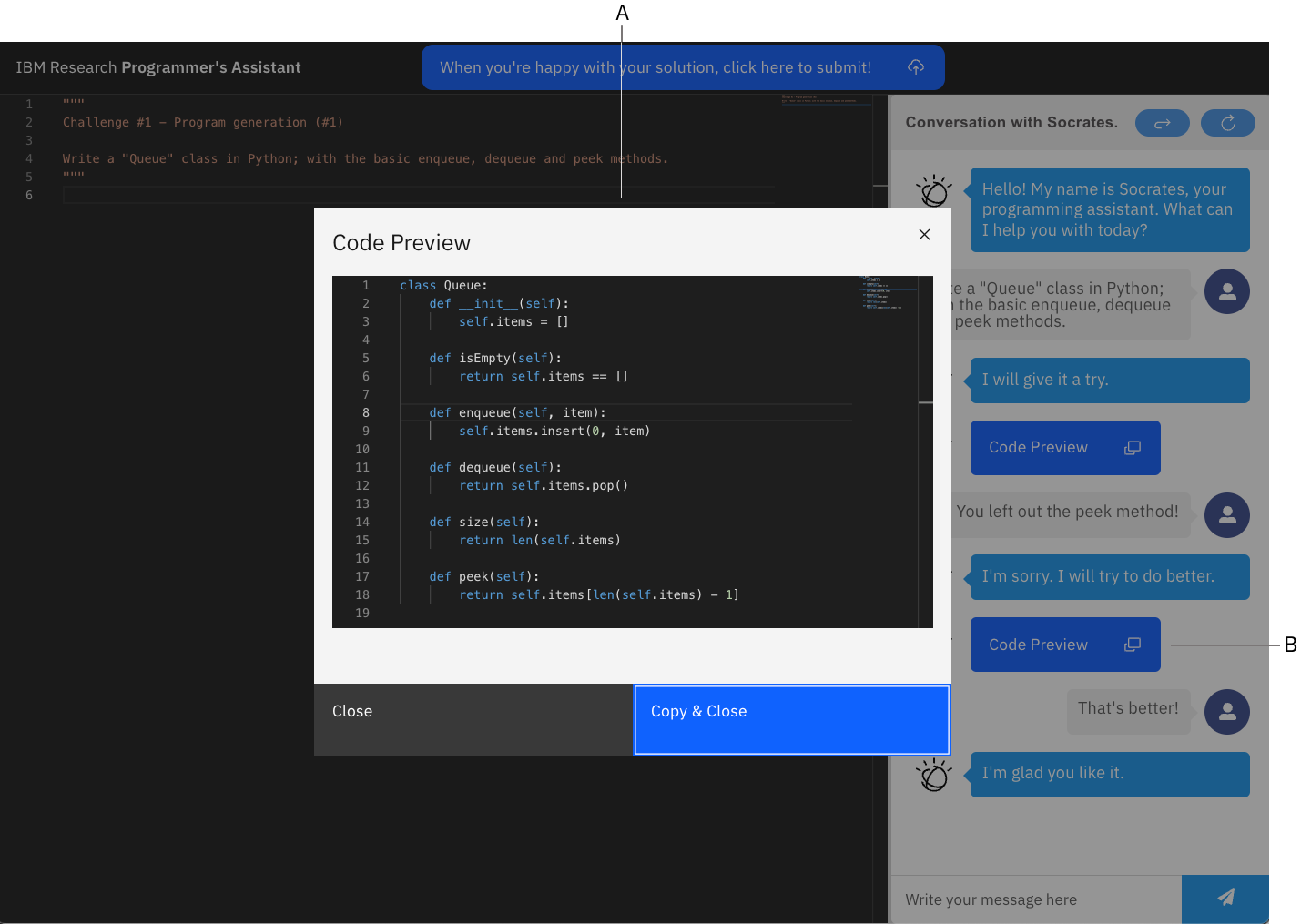Image resolution: width=1311 pixels, height=924 pixels.
Task: Open the second Code Preview button in chat
Action: click(x=1038, y=645)
